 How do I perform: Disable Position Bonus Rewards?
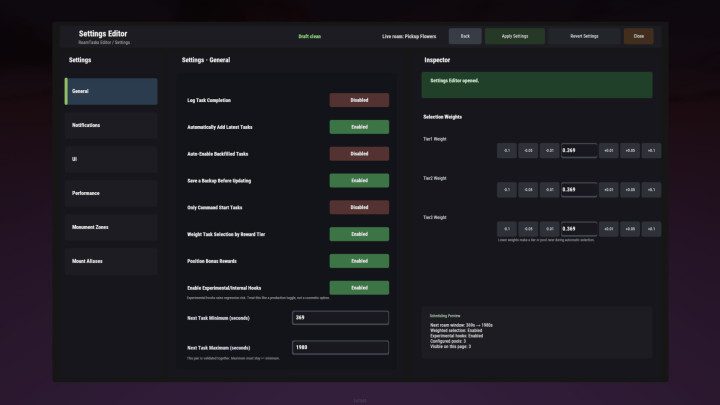click(x=359, y=261)
